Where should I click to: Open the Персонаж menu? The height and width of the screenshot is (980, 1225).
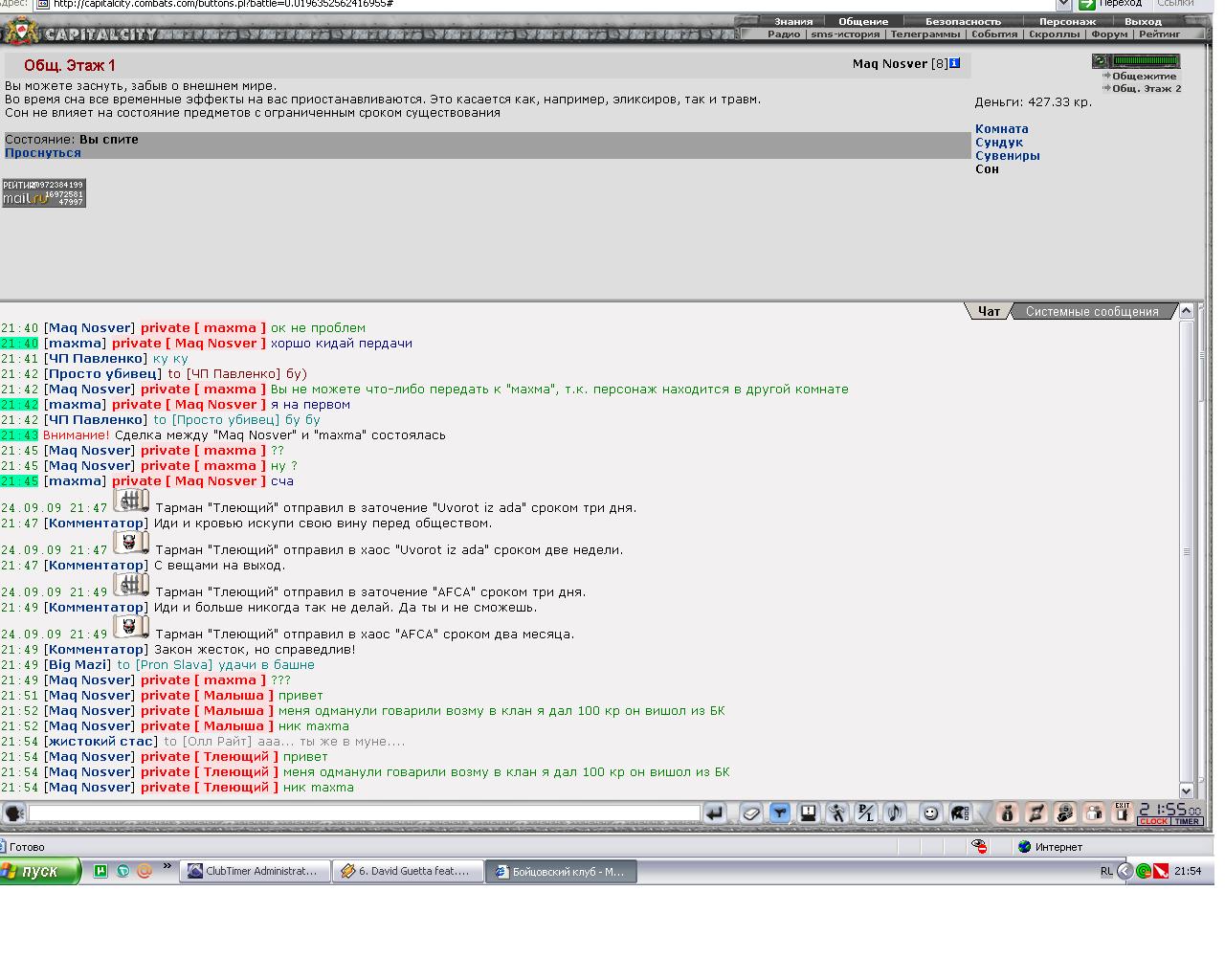click(x=1067, y=21)
